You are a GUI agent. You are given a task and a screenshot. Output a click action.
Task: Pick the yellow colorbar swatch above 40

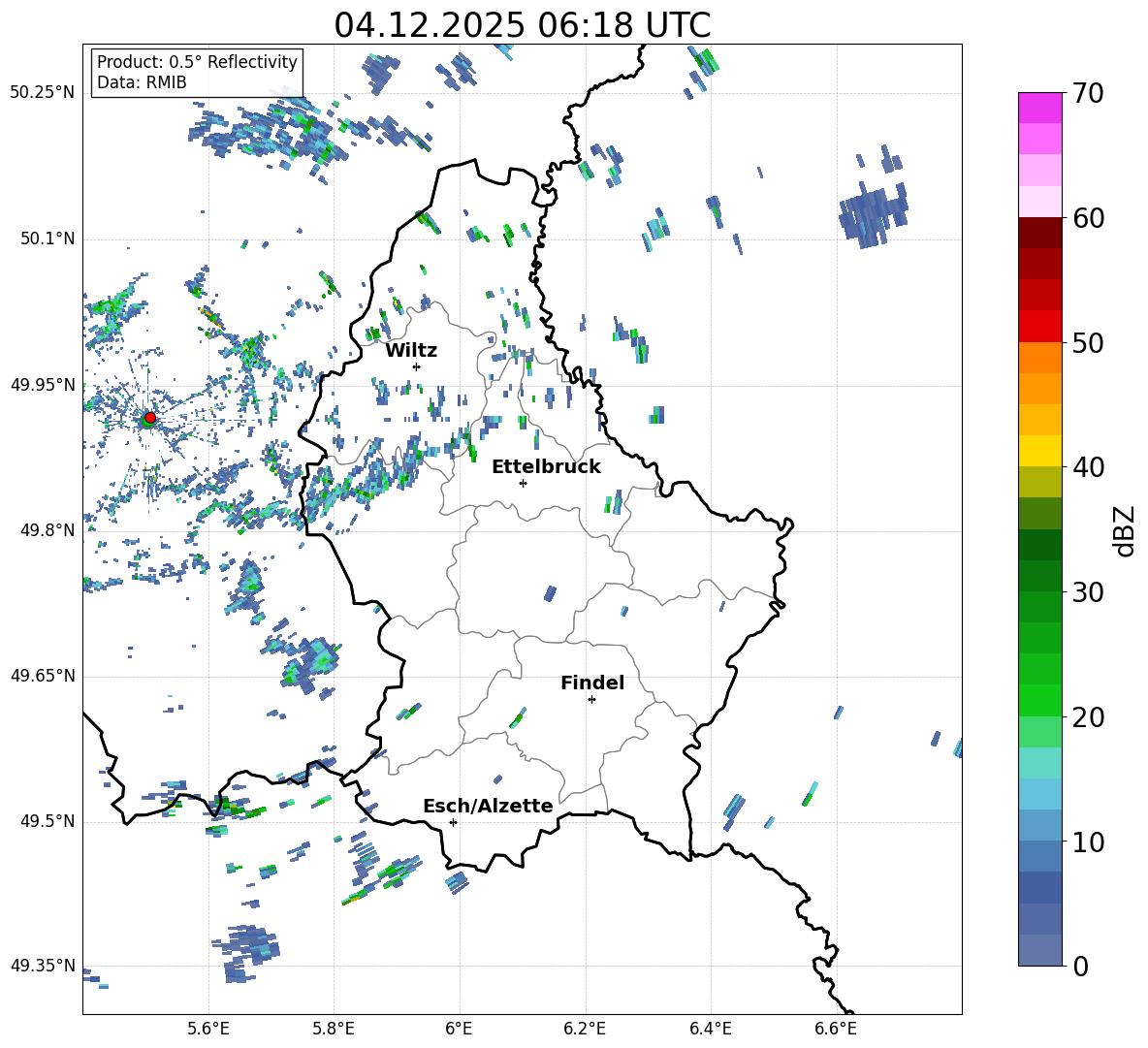coord(1040,451)
